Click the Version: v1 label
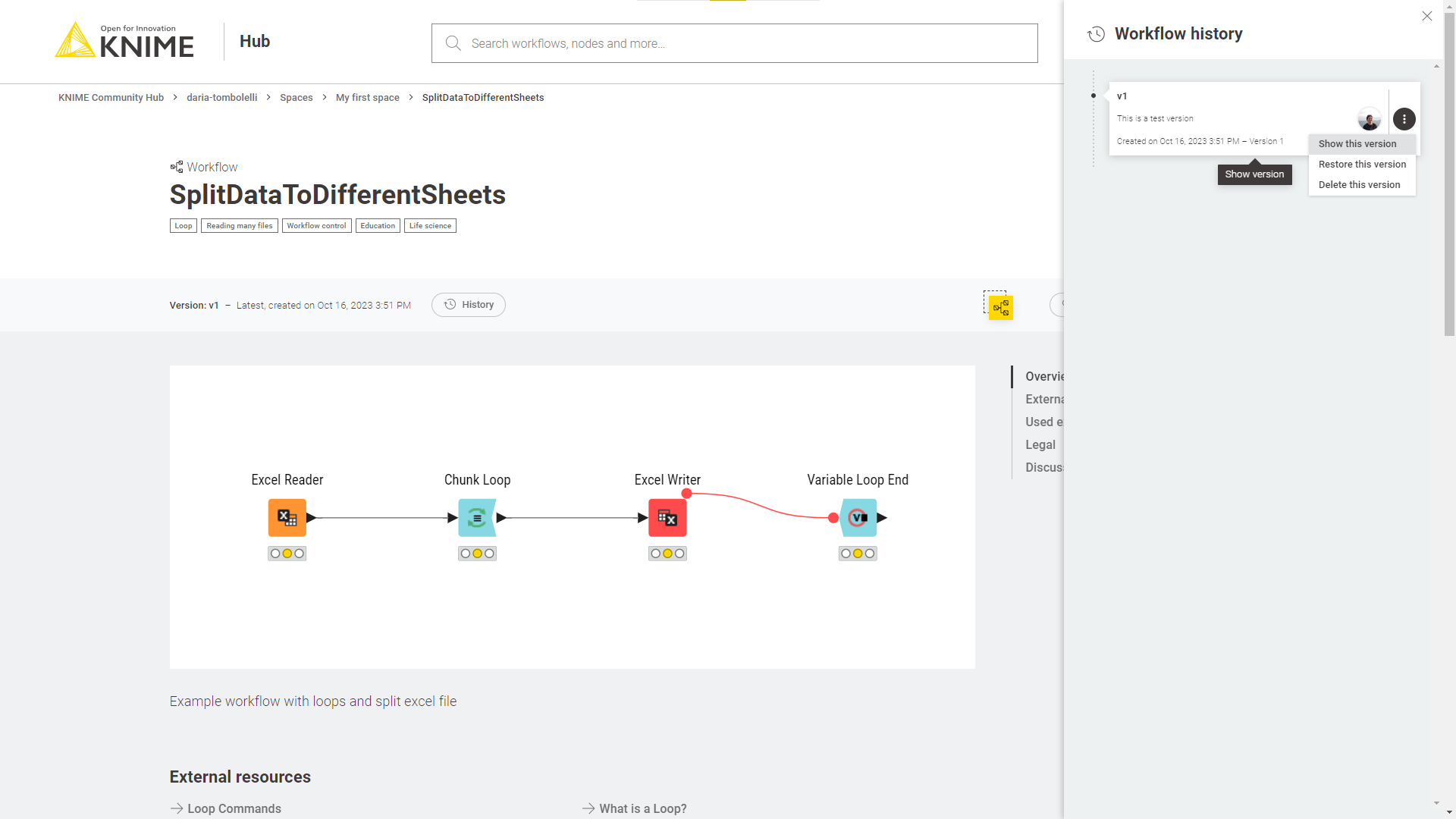This screenshot has height=819, width=1456. 194,306
